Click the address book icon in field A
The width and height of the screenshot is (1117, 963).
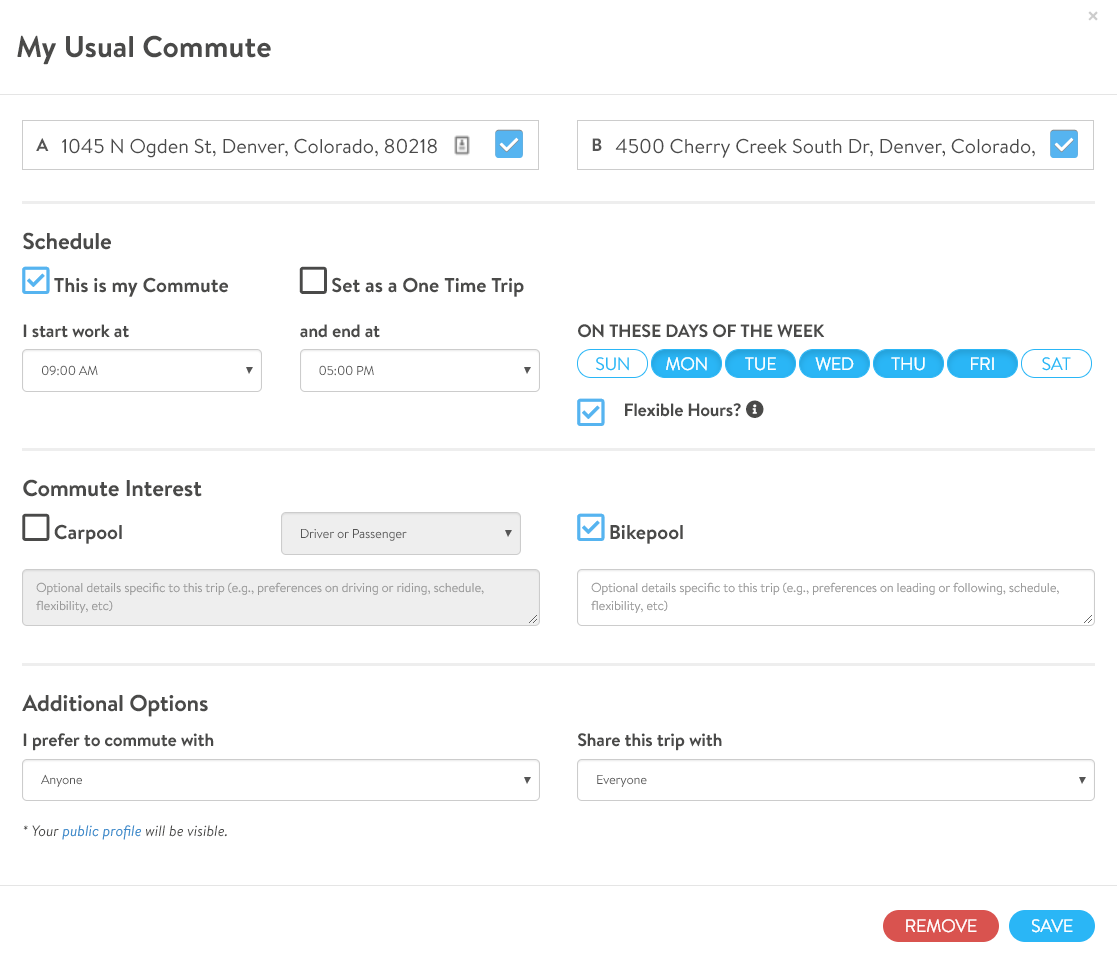(462, 145)
